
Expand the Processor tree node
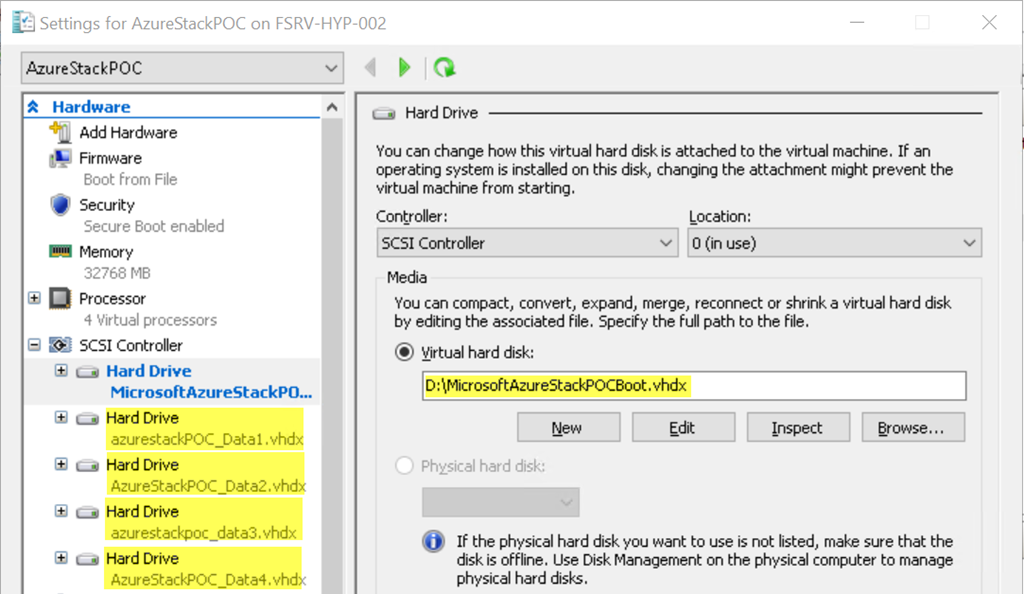(34, 298)
